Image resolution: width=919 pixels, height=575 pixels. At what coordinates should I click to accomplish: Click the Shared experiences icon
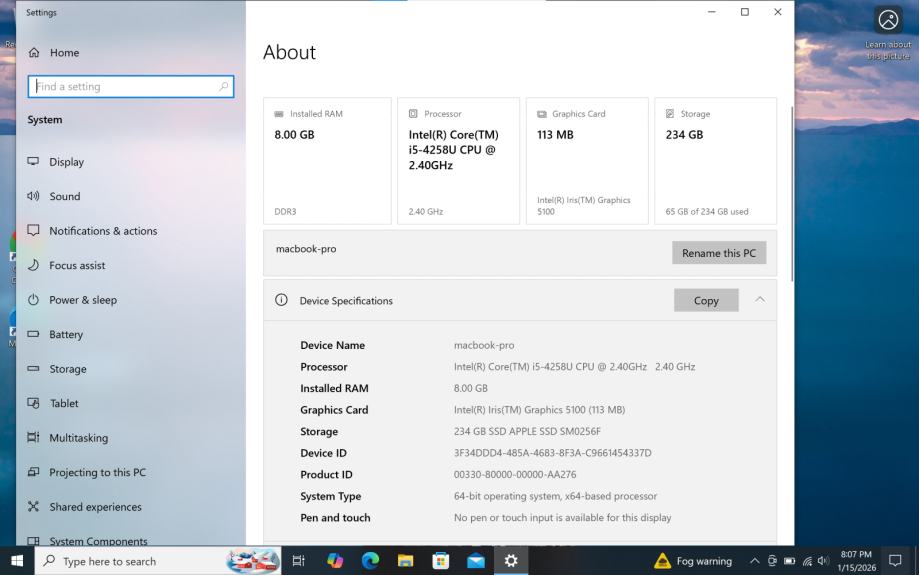click(x=33, y=506)
